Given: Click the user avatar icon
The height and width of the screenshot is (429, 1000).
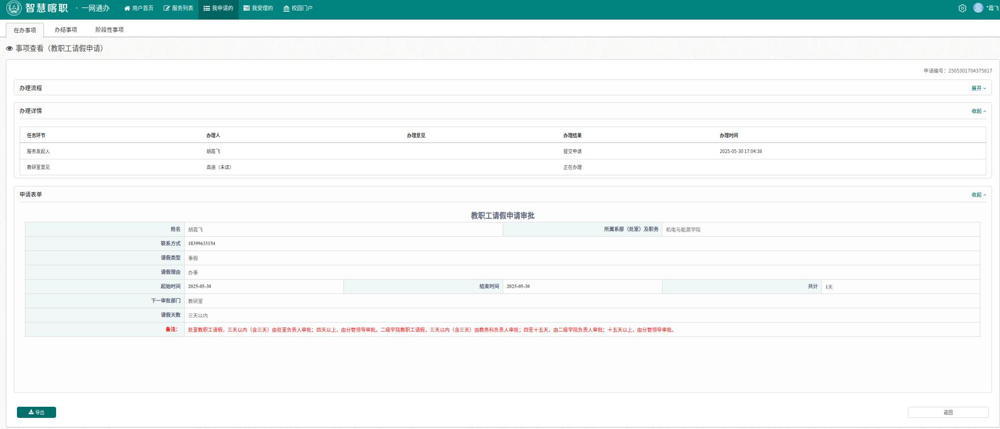Looking at the screenshot, I should pos(978,8).
